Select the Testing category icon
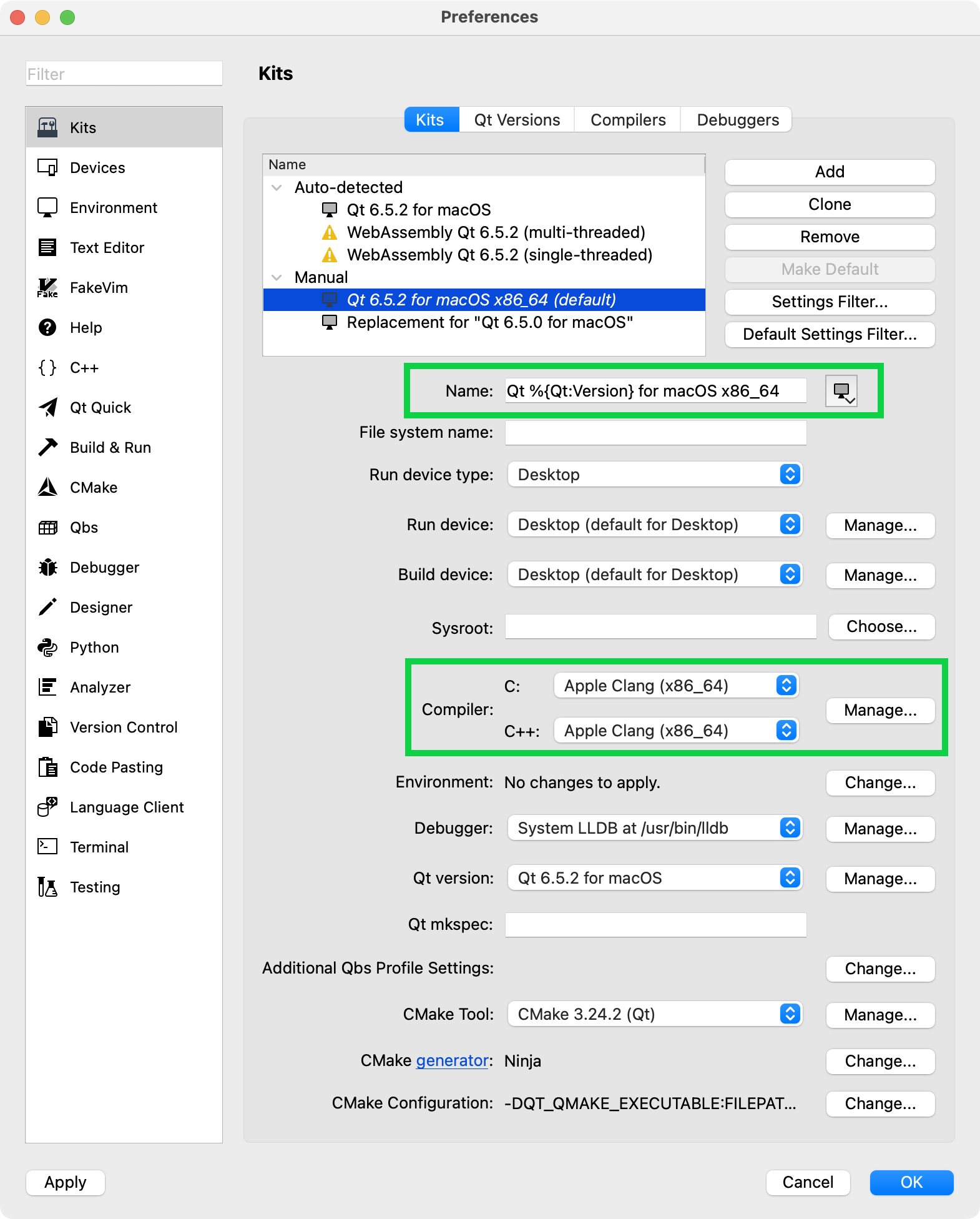Viewport: 980px width, 1219px height. coord(47,887)
